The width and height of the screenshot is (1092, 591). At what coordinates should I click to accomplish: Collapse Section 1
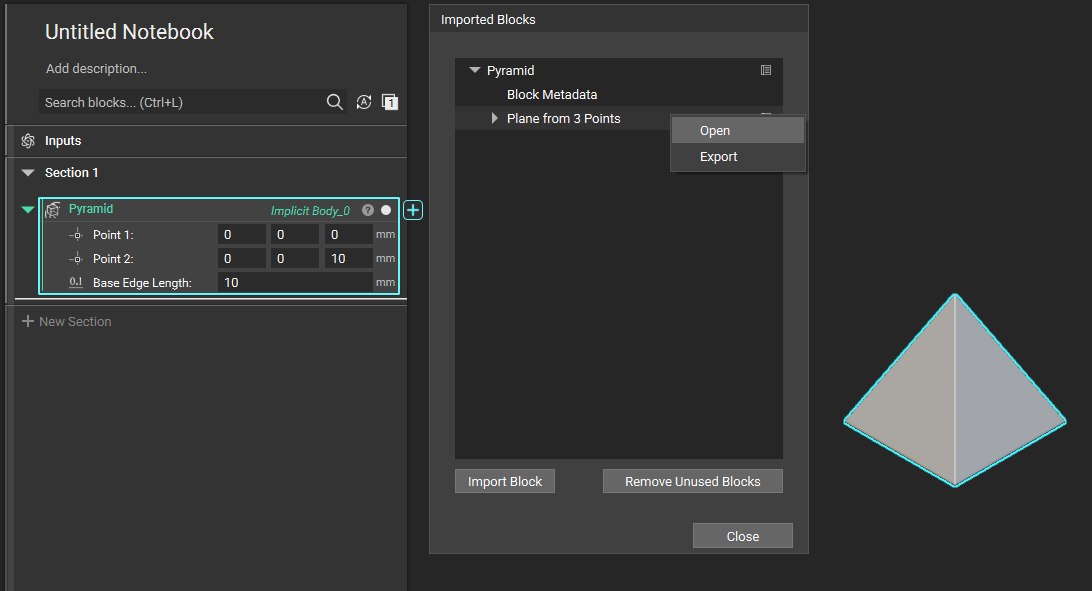(x=28, y=173)
